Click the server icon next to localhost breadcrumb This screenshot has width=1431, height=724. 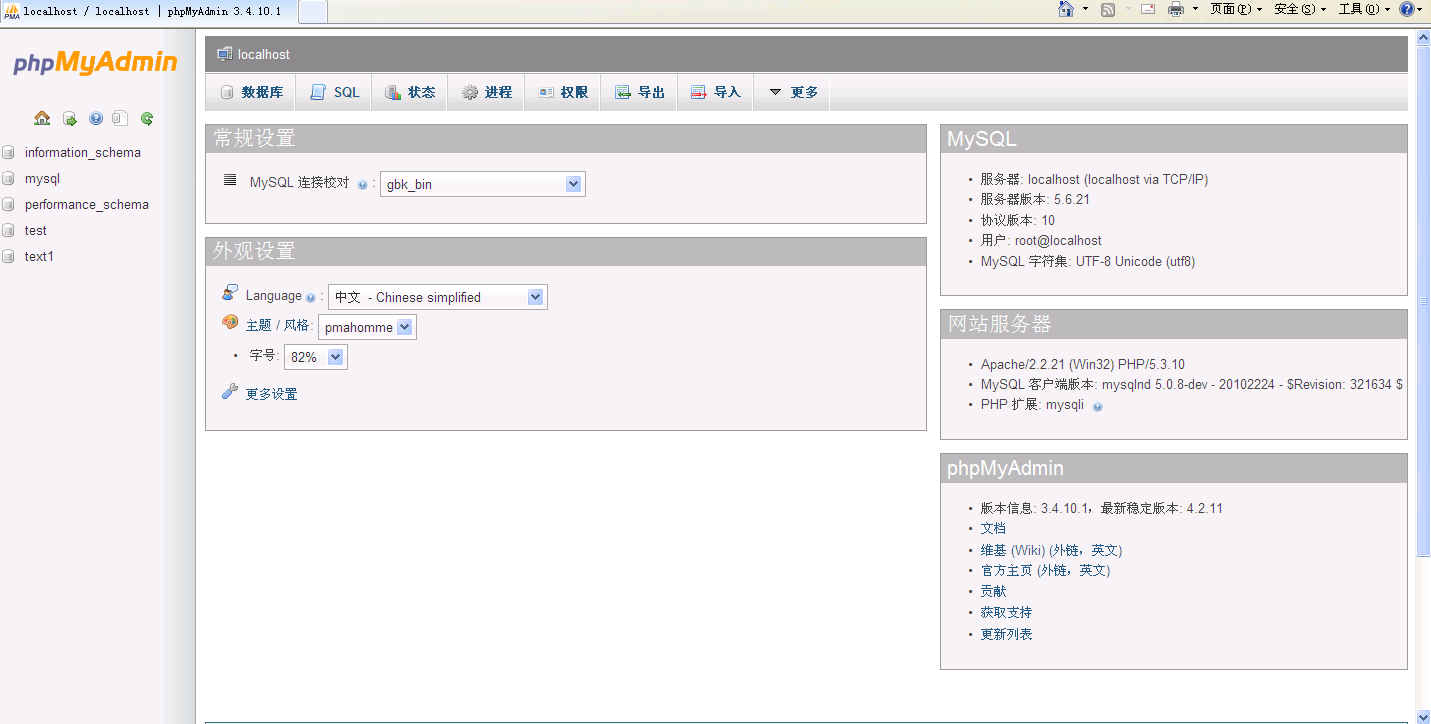pyautogui.click(x=225, y=54)
